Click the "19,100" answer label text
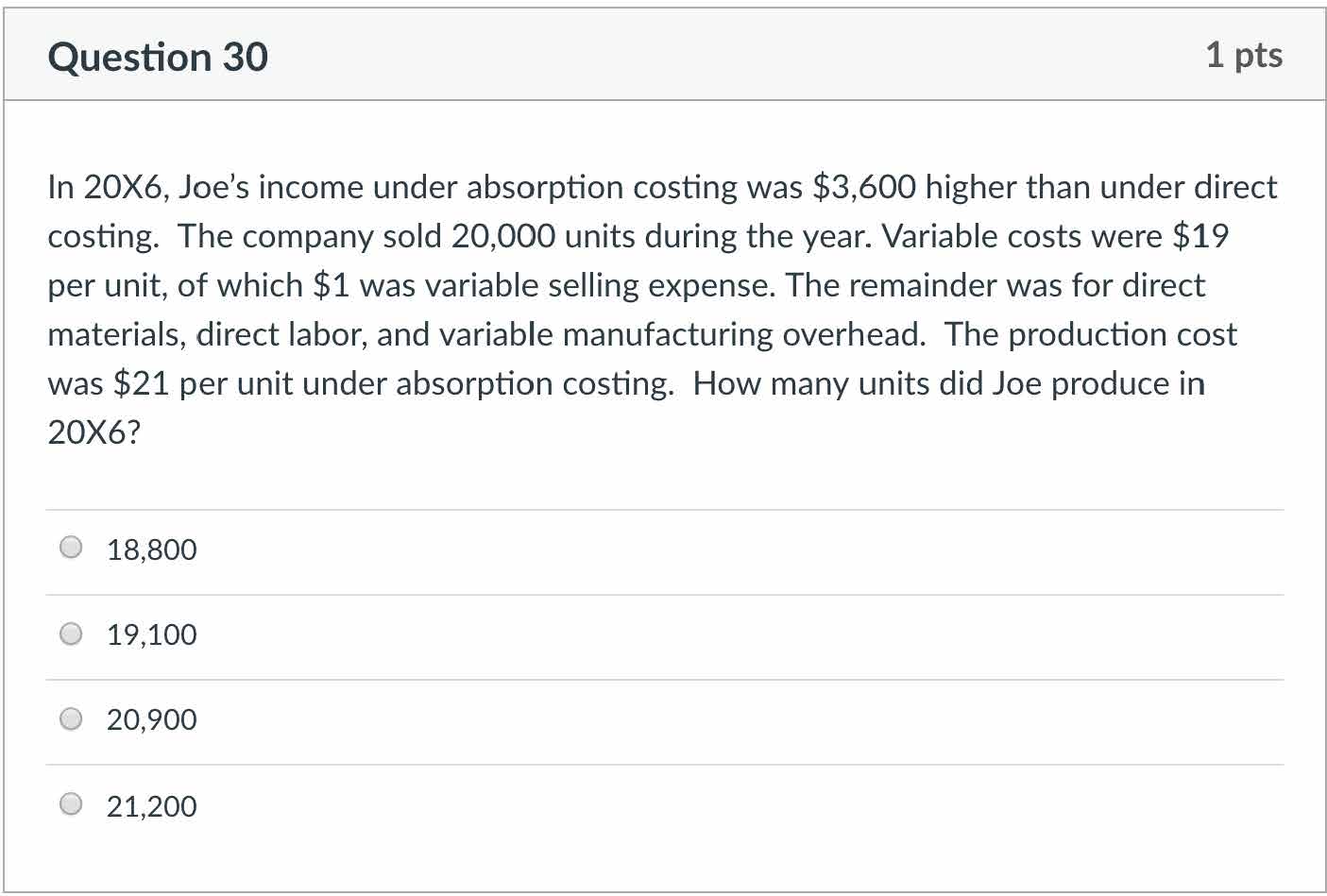This screenshot has height=896, width=1327. pyautogui.click(x=151, y=634)
